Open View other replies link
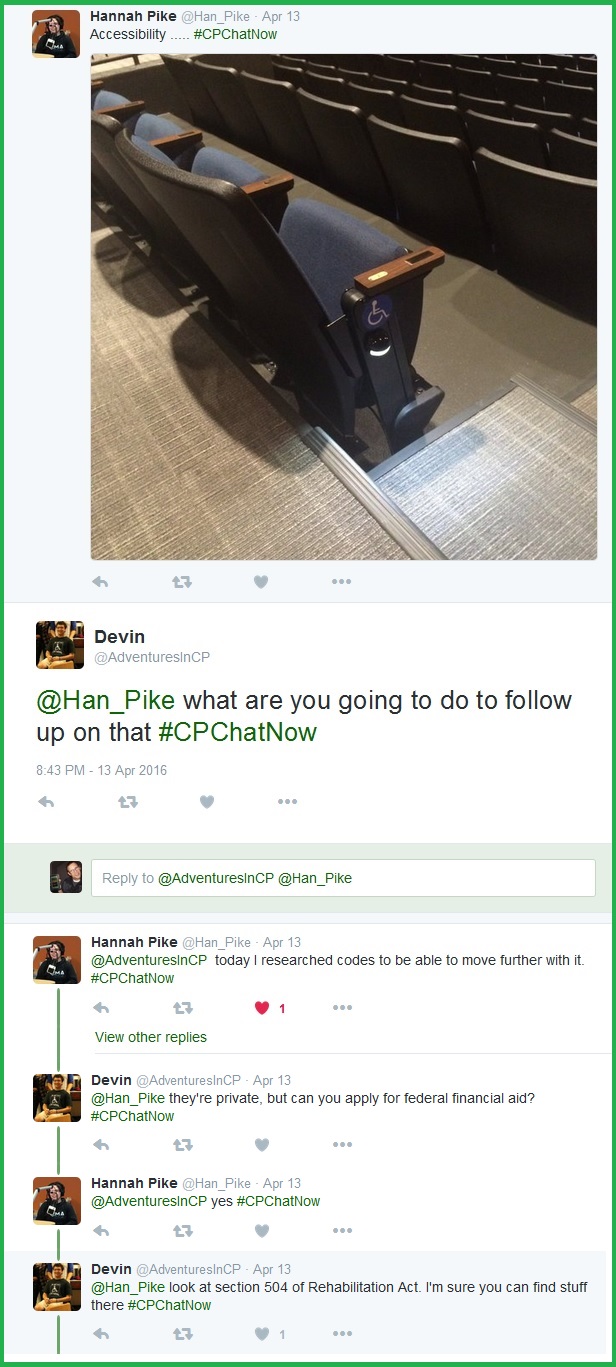 [x=151, y=1037]
